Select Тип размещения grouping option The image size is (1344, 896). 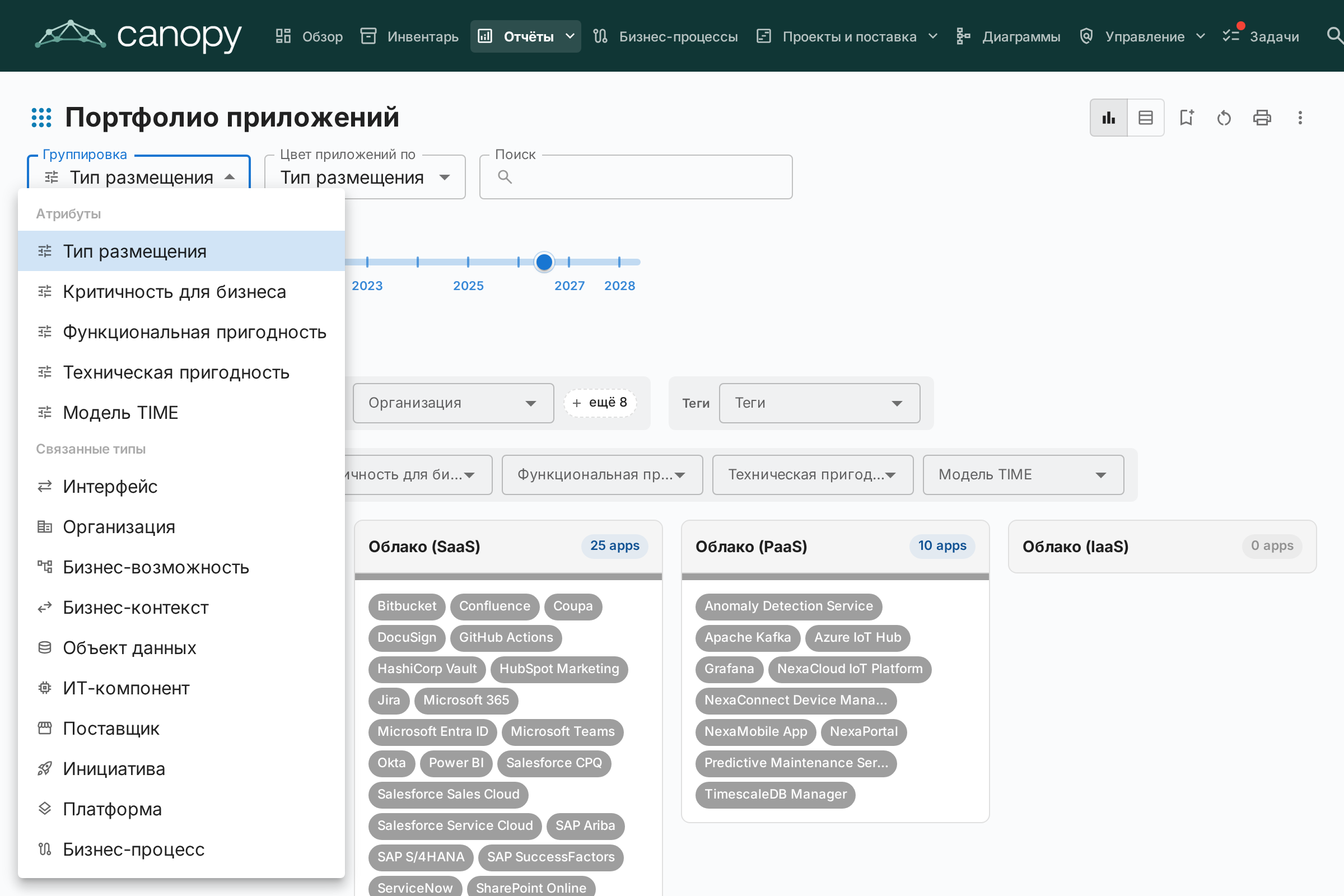point(181,251)
